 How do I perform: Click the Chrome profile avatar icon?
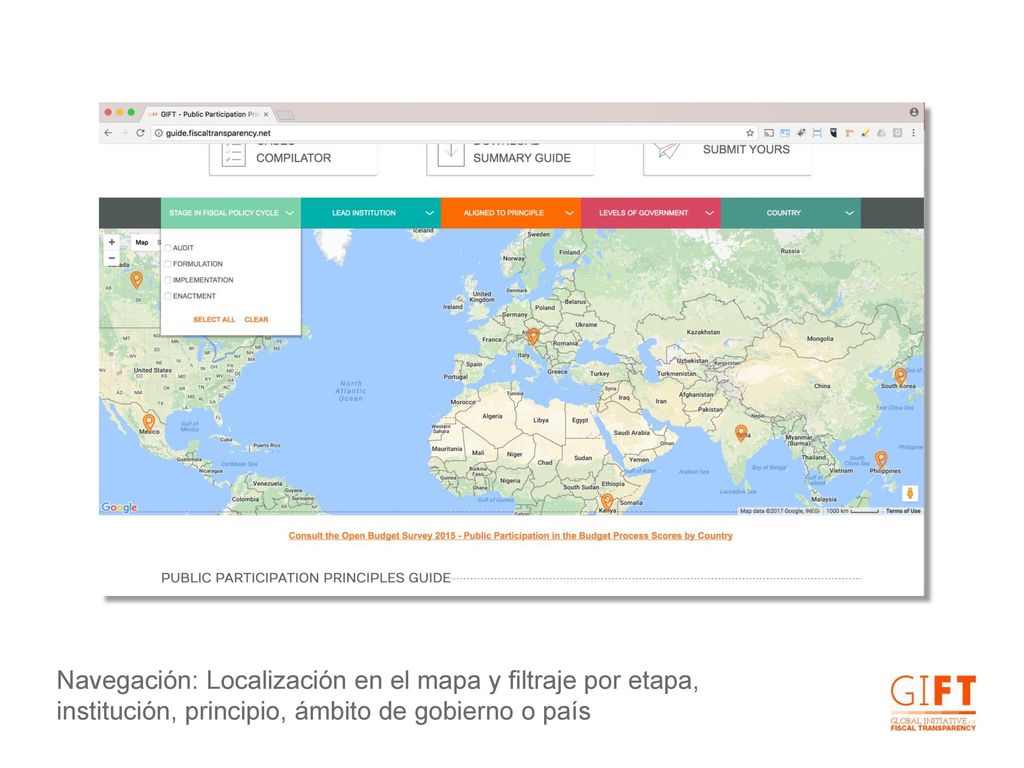click(914, 112)
